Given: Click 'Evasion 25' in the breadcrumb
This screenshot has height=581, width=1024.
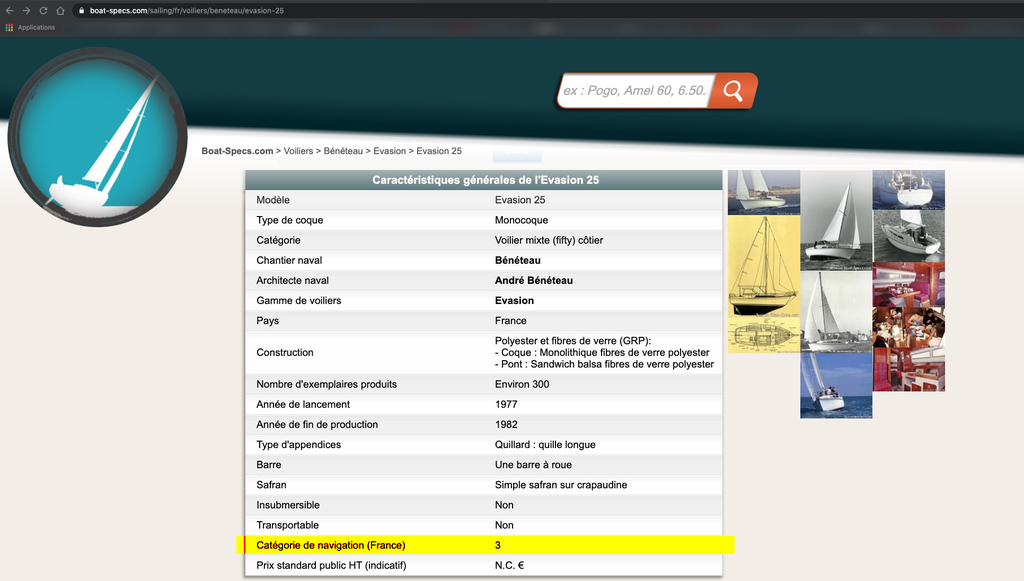Looking at the screenshot, I should click(439, 151).
